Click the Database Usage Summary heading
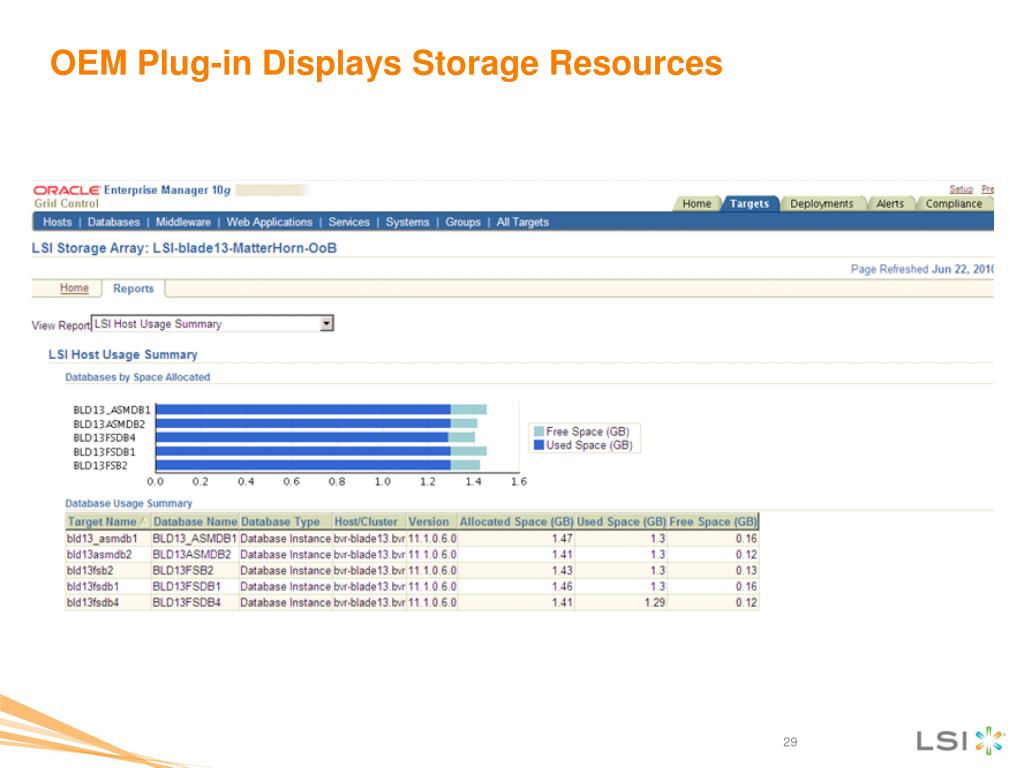 coord(129,504)
